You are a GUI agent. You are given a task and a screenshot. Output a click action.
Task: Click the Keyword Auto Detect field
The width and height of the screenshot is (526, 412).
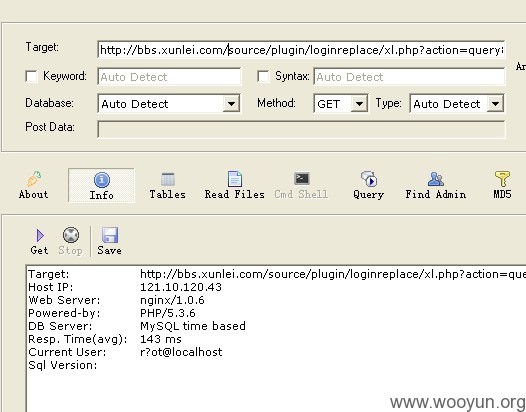pos(169,76)
